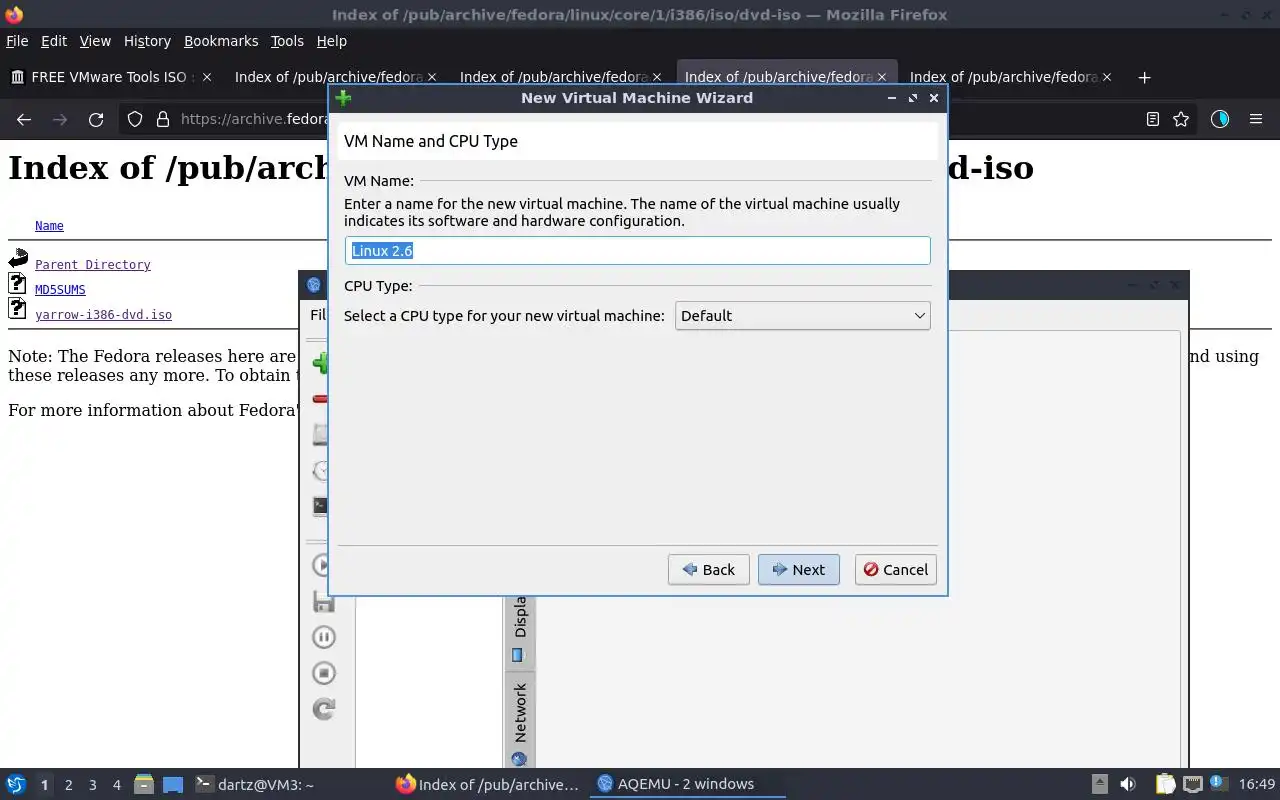
Task: Open Firefox Help menu
Action: (332, 41)
